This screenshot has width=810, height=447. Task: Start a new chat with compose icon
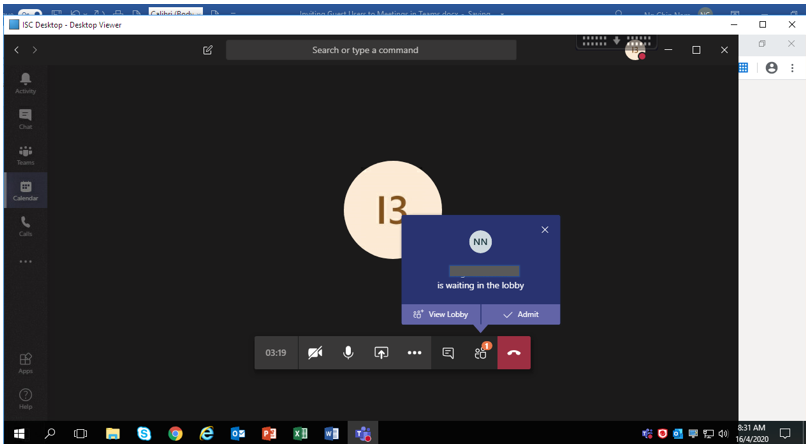[x=208, y=50]
